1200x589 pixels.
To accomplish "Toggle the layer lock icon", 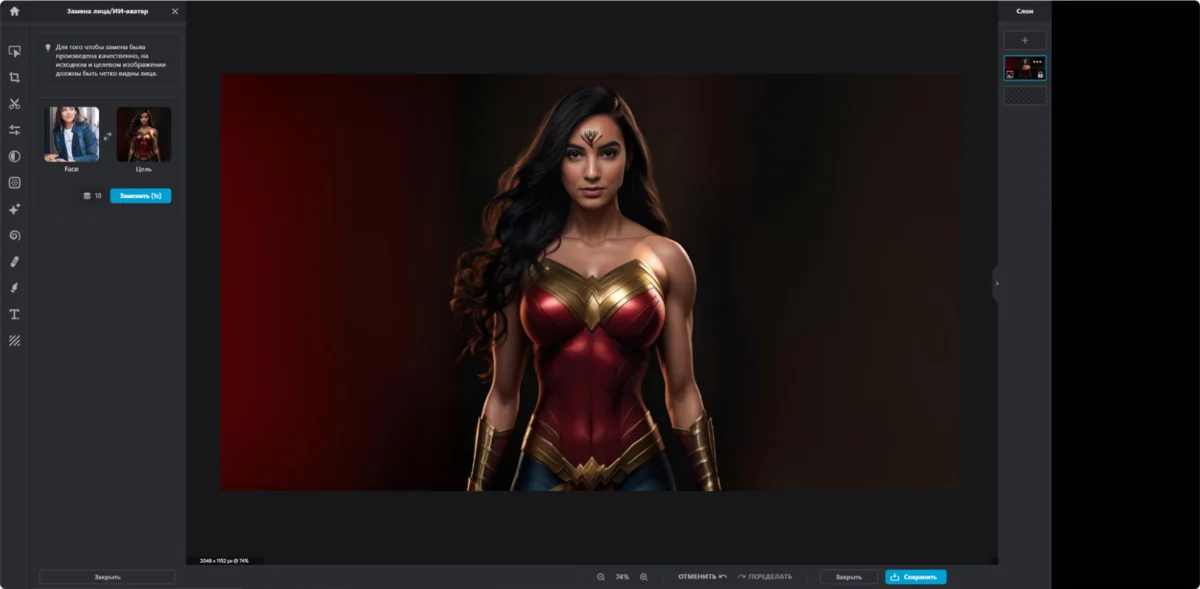I will (x=1040, y=75).
